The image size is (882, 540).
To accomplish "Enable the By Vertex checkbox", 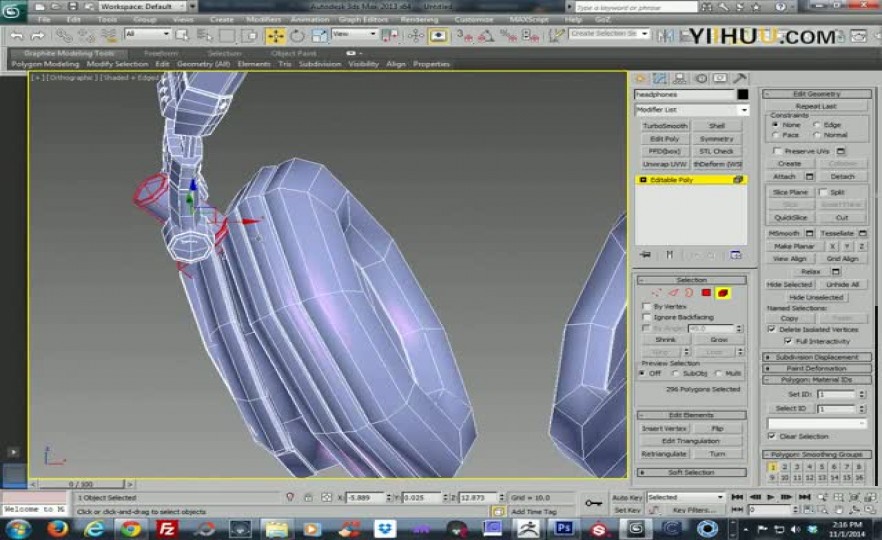I will (x=646, y=307).
